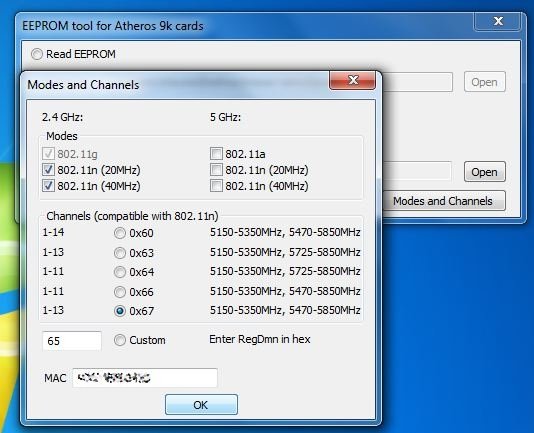Click '5150-5350MHz, 5470-5850MHz' beside 0x60
This screenshot has width=534, height=433.
click(285, 232)
